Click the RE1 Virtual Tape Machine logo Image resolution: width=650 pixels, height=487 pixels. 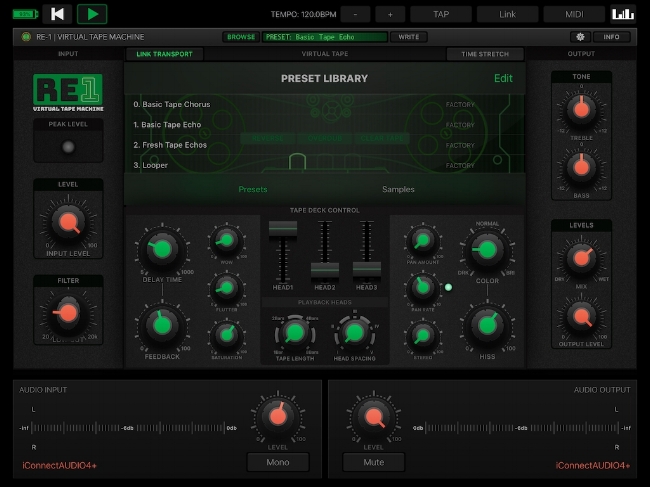coord(68,93)
